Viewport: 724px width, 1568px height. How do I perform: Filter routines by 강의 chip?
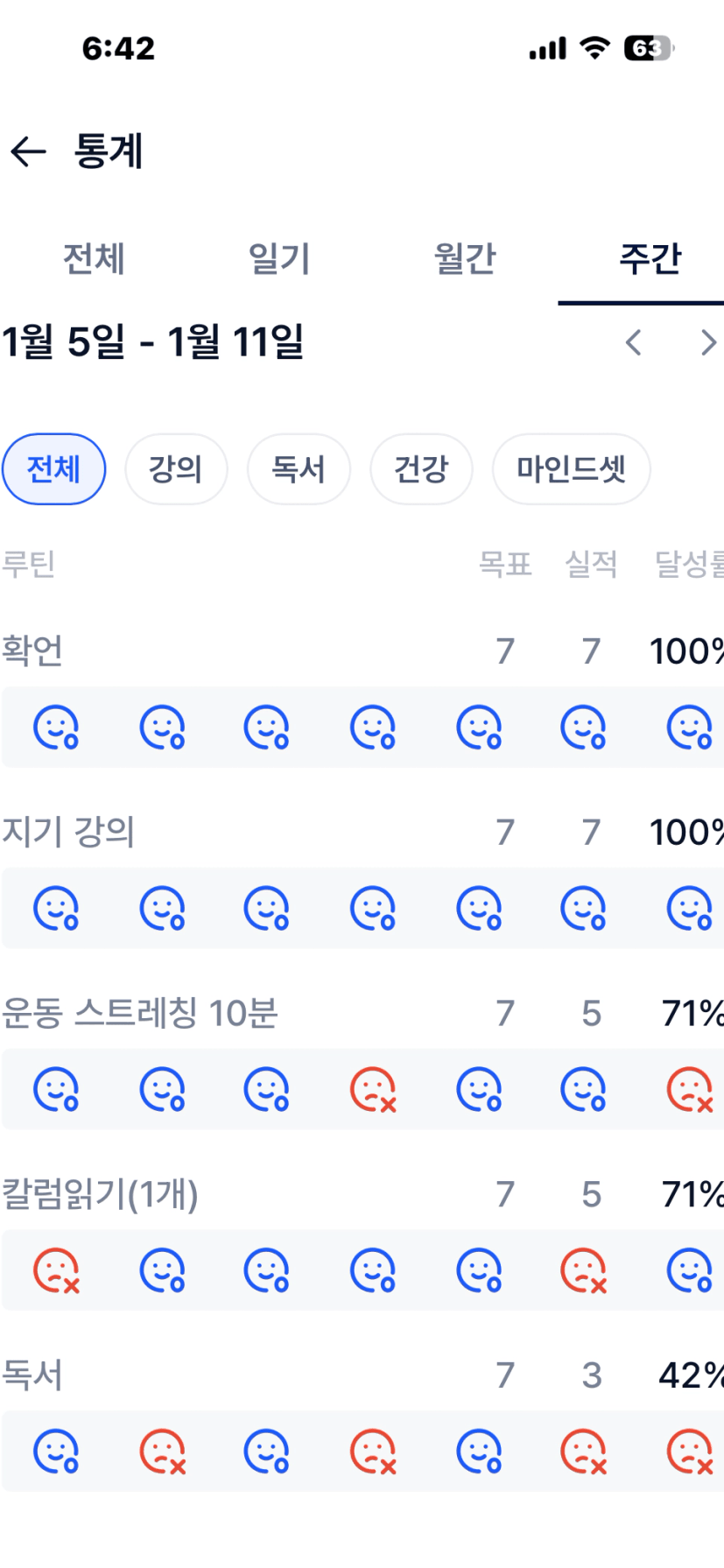pos(176,469)
